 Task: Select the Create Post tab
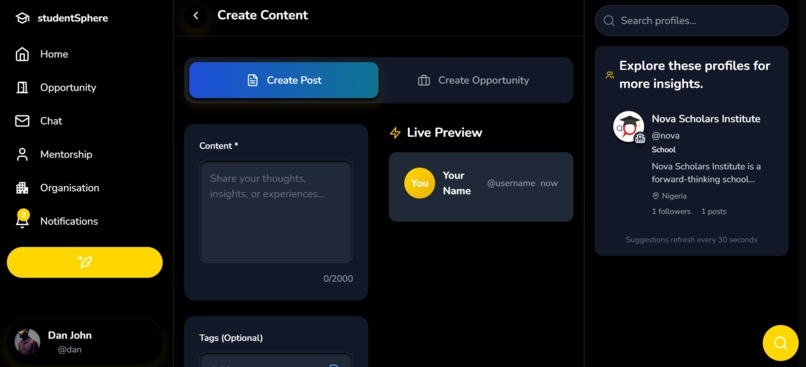pos(284,80)
